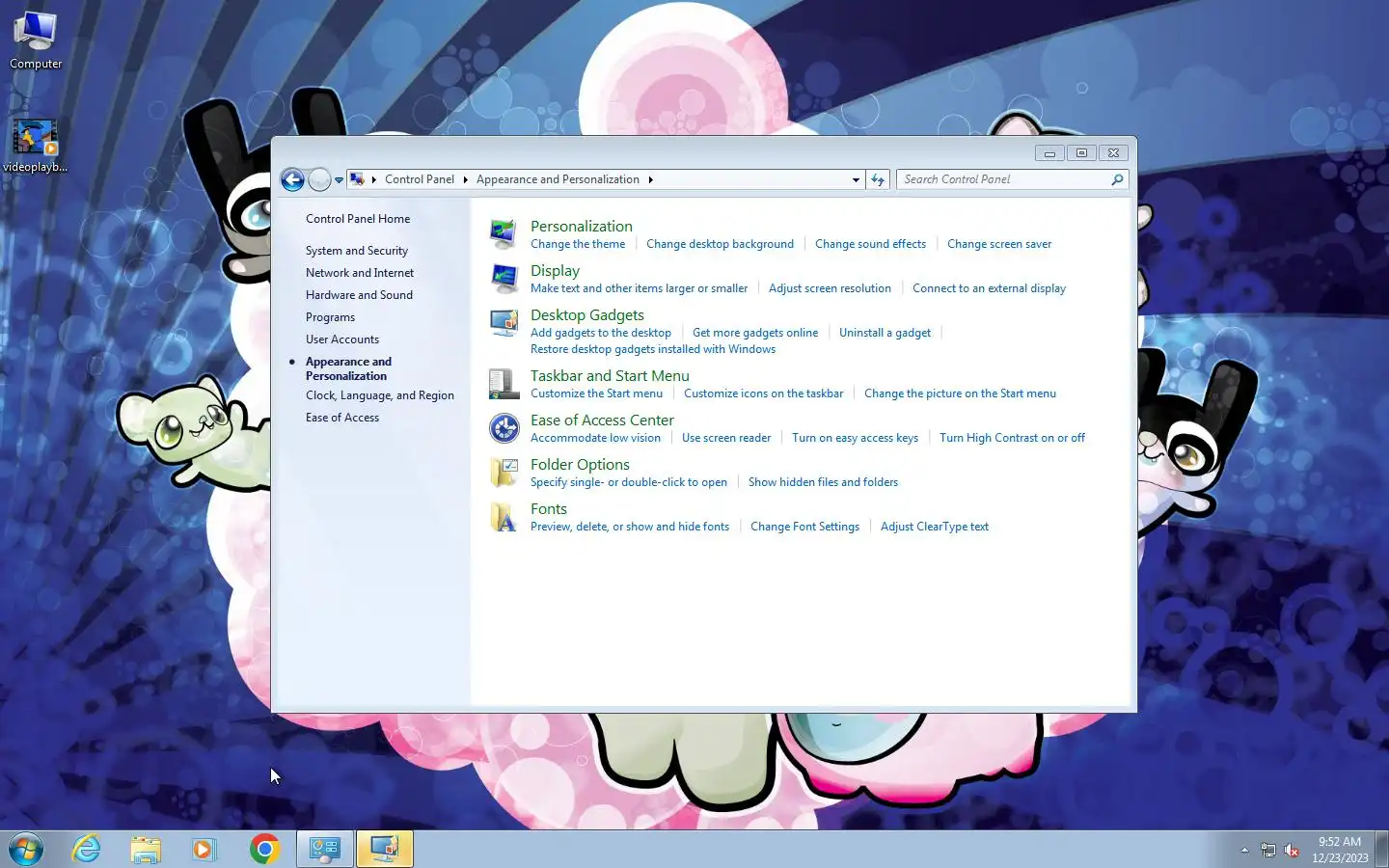This screenshot has width=1389, height=868.
Task: Click the Desktop Gadgets category icon
Action: click(x=504, y=323)
